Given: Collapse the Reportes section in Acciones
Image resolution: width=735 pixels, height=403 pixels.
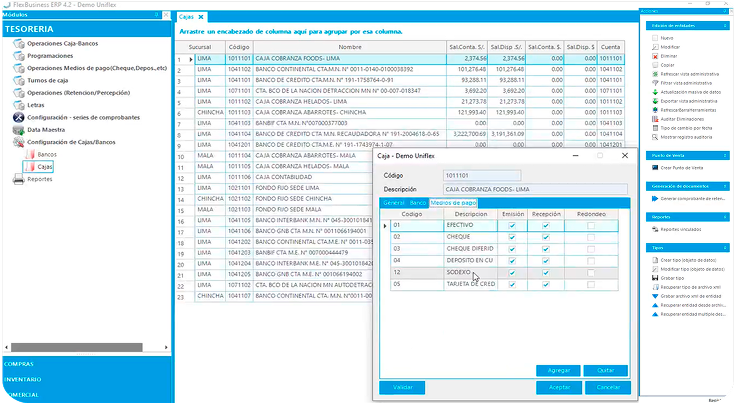Looking at the screenshot, I should pyautogui.click(x=722, y=216).
